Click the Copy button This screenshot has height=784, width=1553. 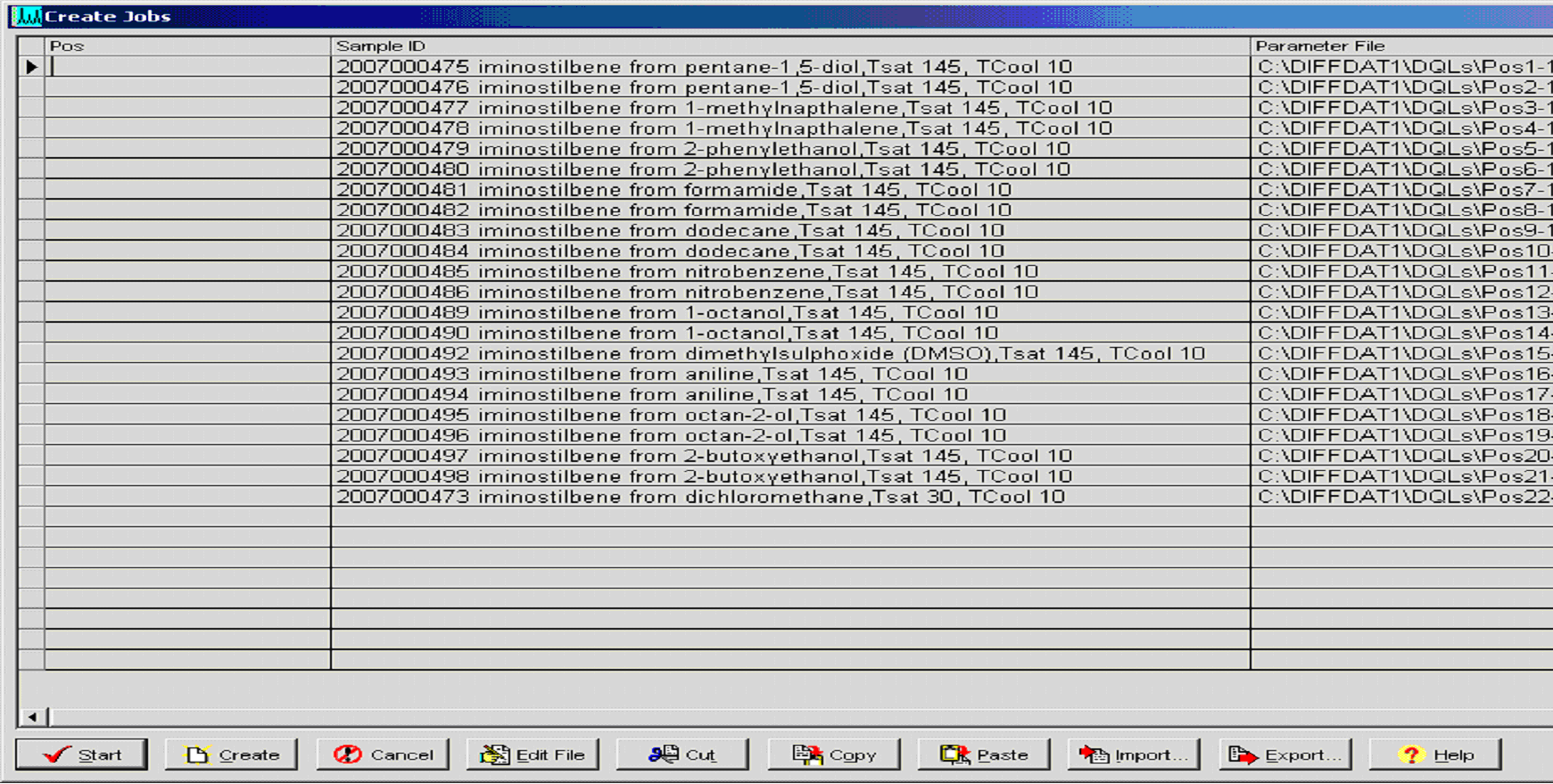tap(834, 755)
